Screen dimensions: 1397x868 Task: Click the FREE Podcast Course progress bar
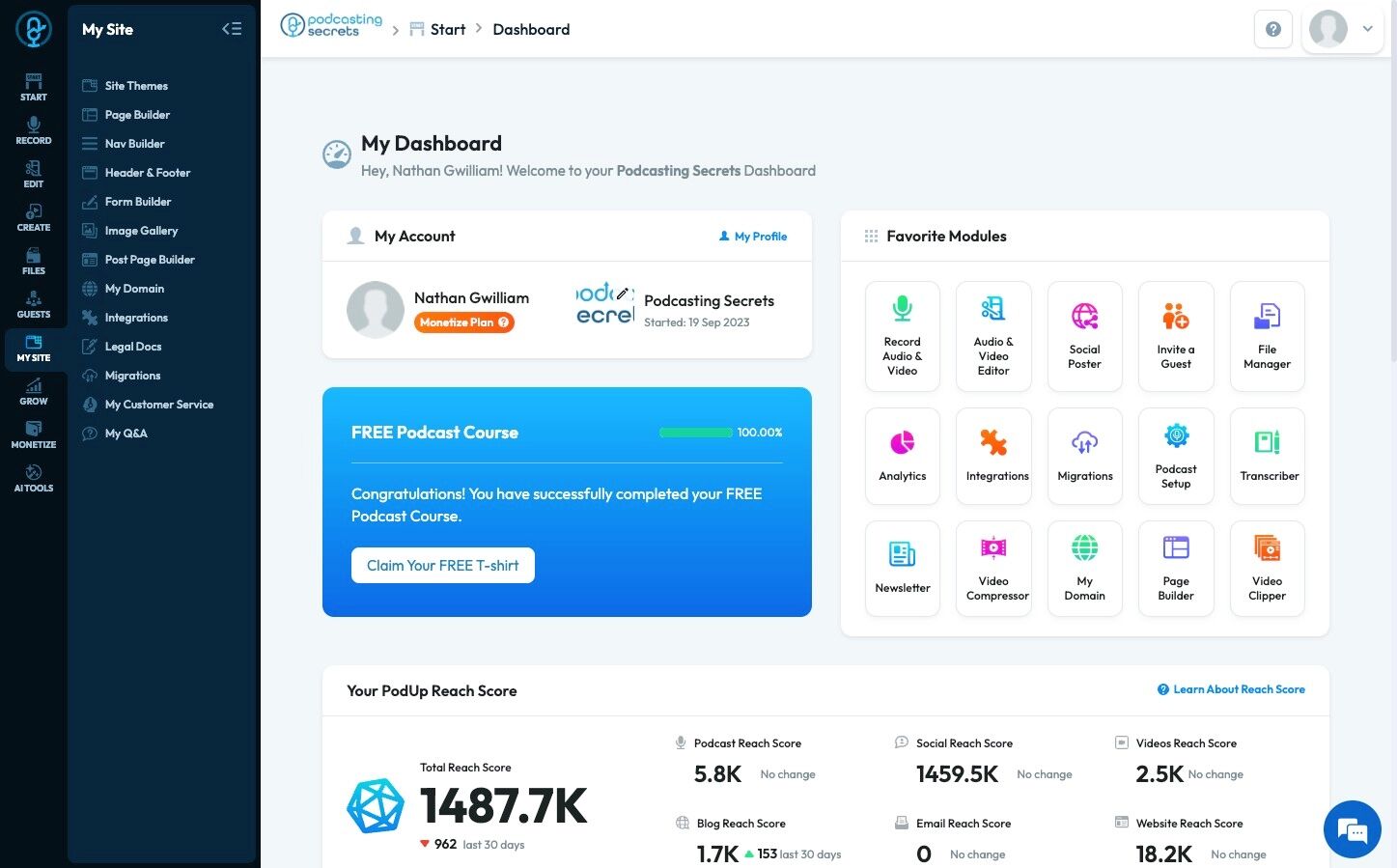pyautogui.click(x=695, y=433)
